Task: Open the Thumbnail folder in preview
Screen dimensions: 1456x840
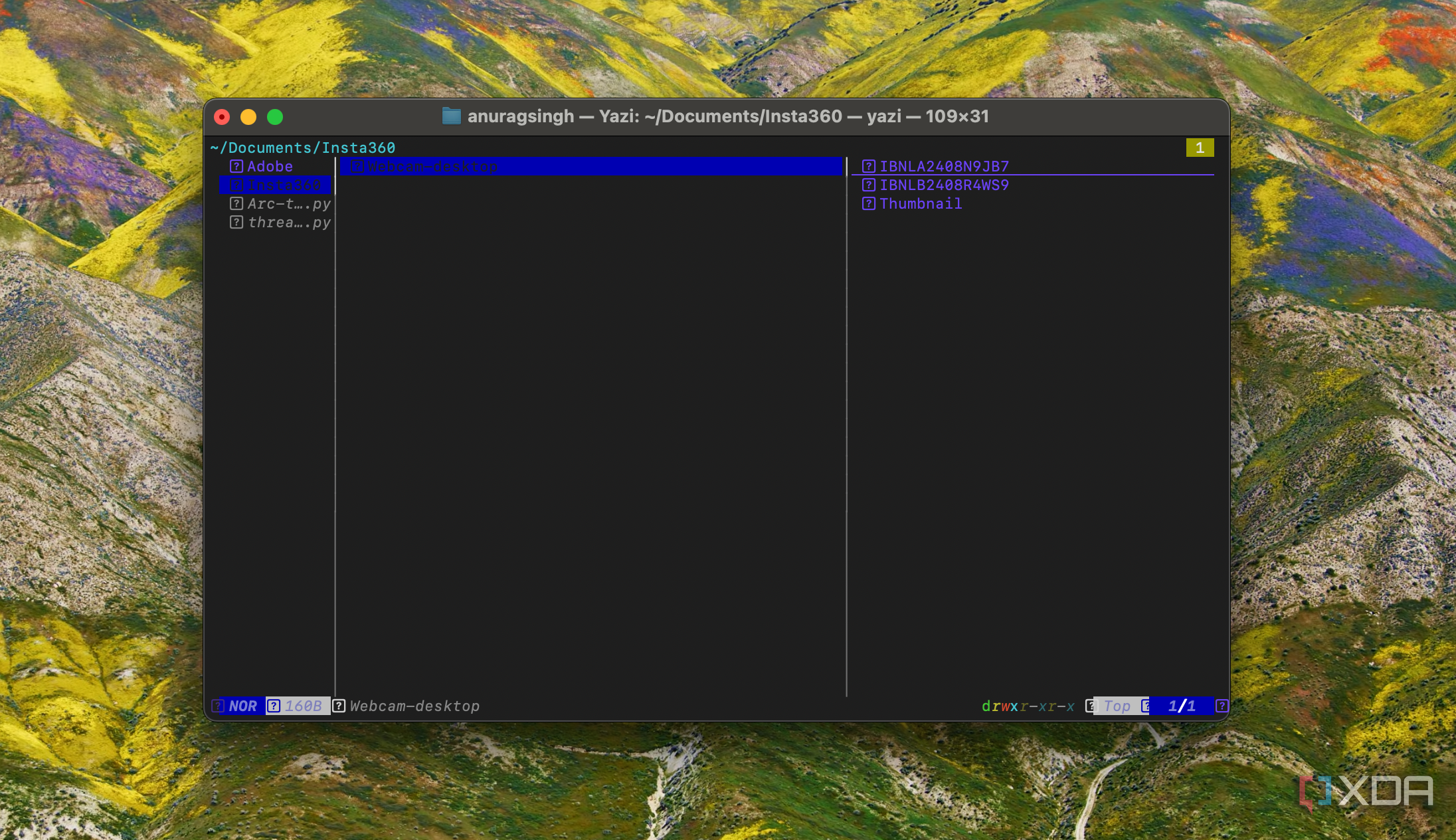Action: (921, 203)
